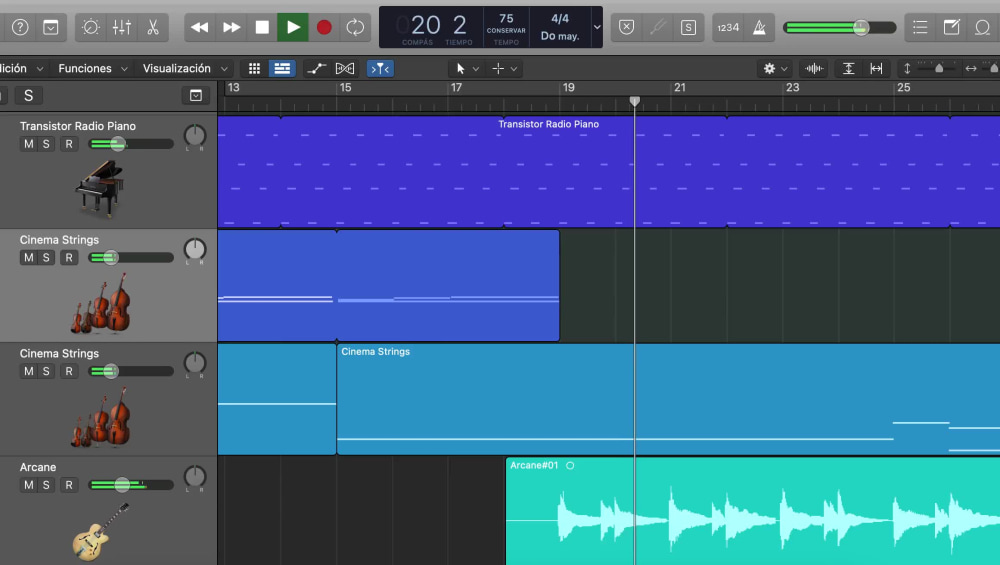The image size is (1000, 565).
Task: Toggle the Solo S button in the control bar
Action: [x=688, y=27]
